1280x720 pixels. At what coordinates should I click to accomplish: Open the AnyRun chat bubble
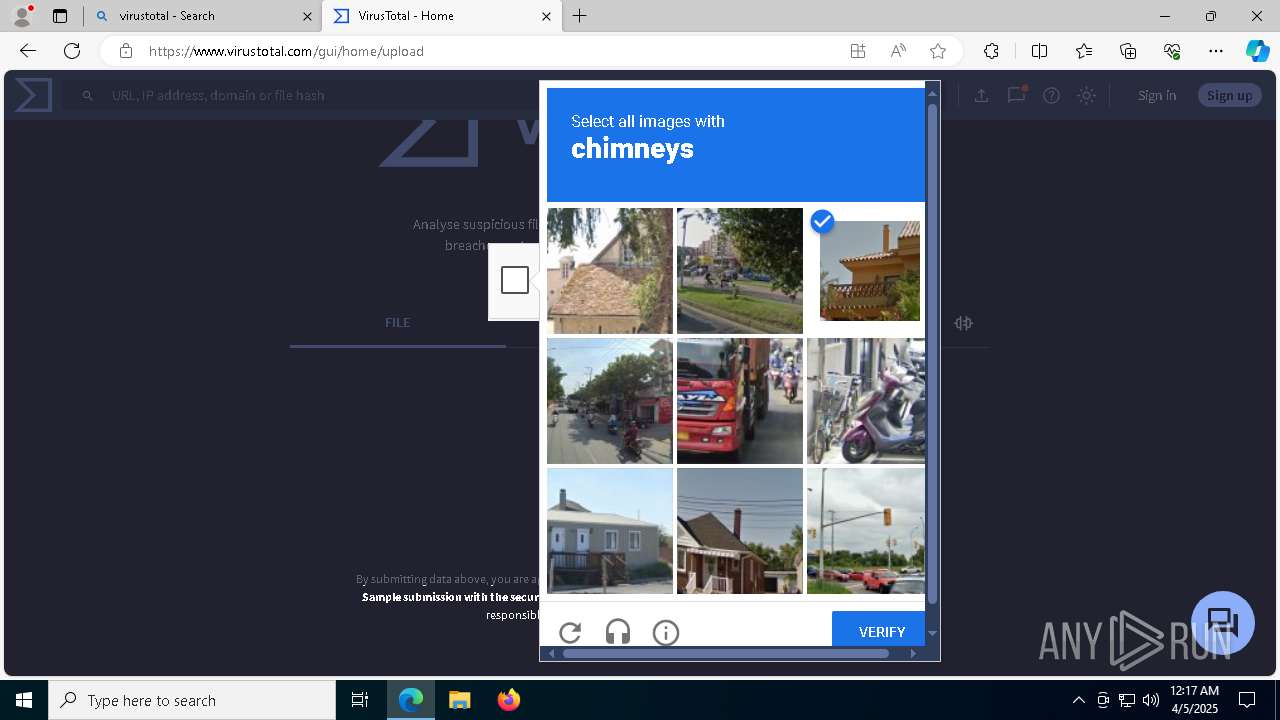[x=1223, y=622]
